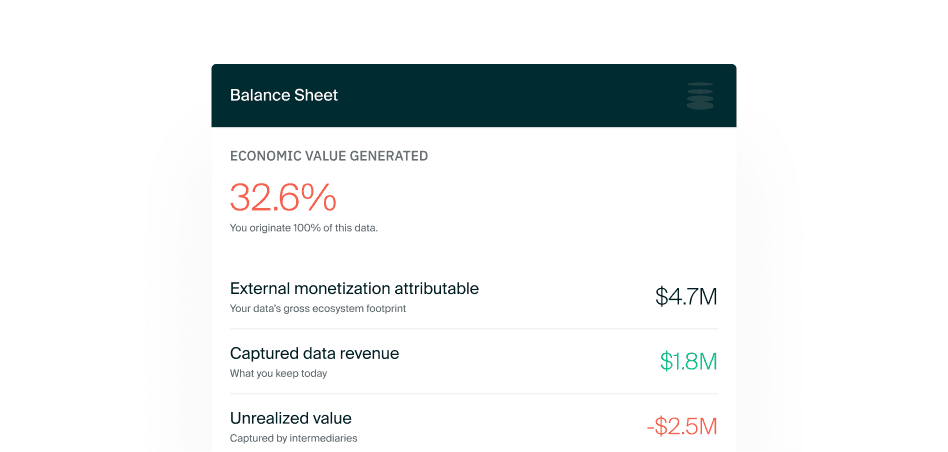Click the stacked discs icon in header

(x=700, y=96)
